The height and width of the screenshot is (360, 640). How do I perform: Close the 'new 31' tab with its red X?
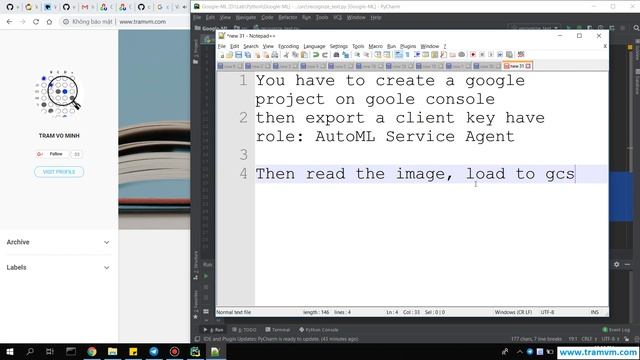pyautogui.click(x=528, y=66)
